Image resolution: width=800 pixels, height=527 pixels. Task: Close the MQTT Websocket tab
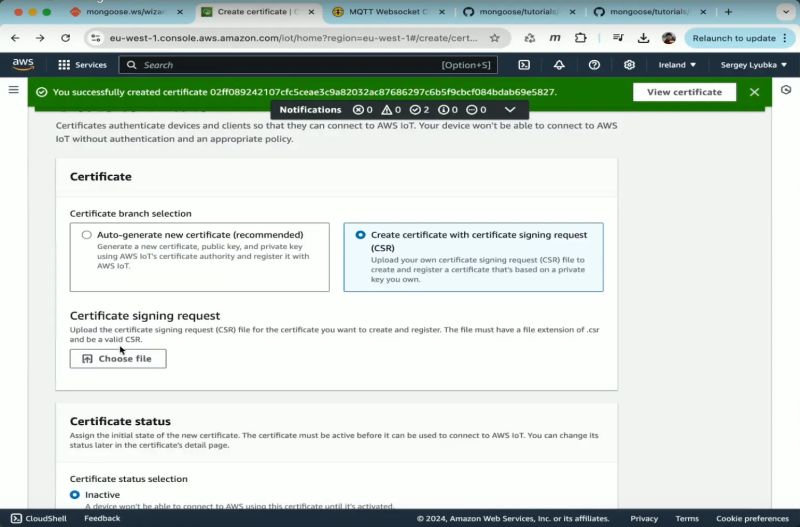(441, 12)
